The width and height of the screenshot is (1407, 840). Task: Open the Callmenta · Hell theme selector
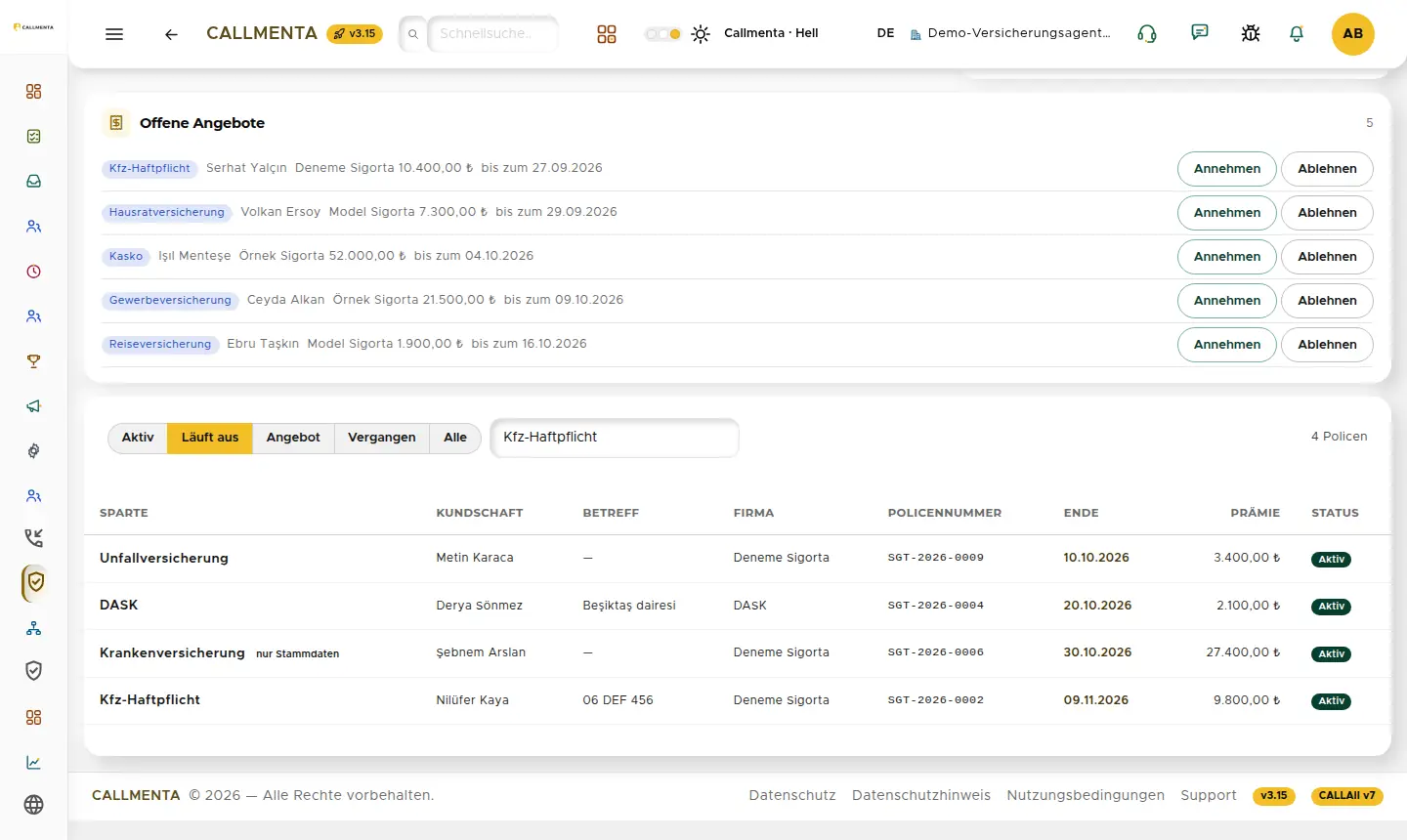[771, 33]
